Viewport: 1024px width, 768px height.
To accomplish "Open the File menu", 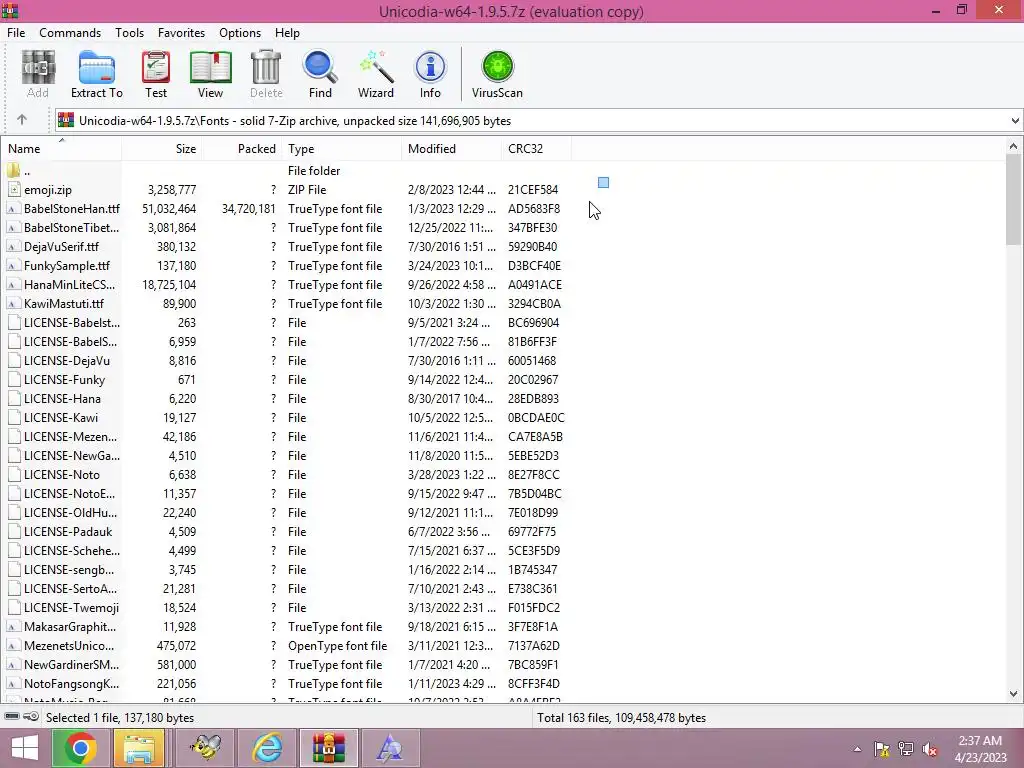I will tap(16, 33).
